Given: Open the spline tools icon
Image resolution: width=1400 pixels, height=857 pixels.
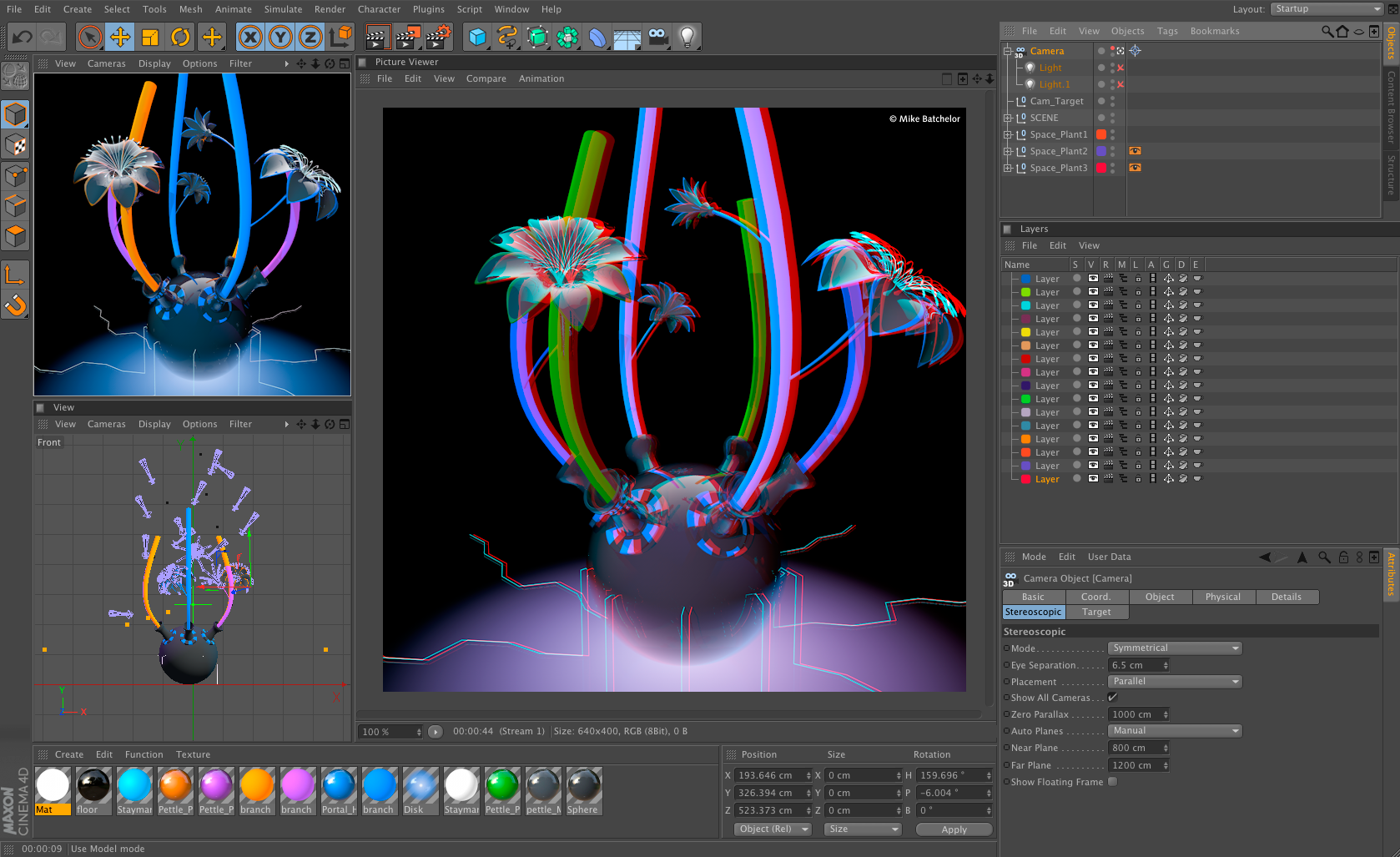Looking at the screenshot, I should [507, 37].
